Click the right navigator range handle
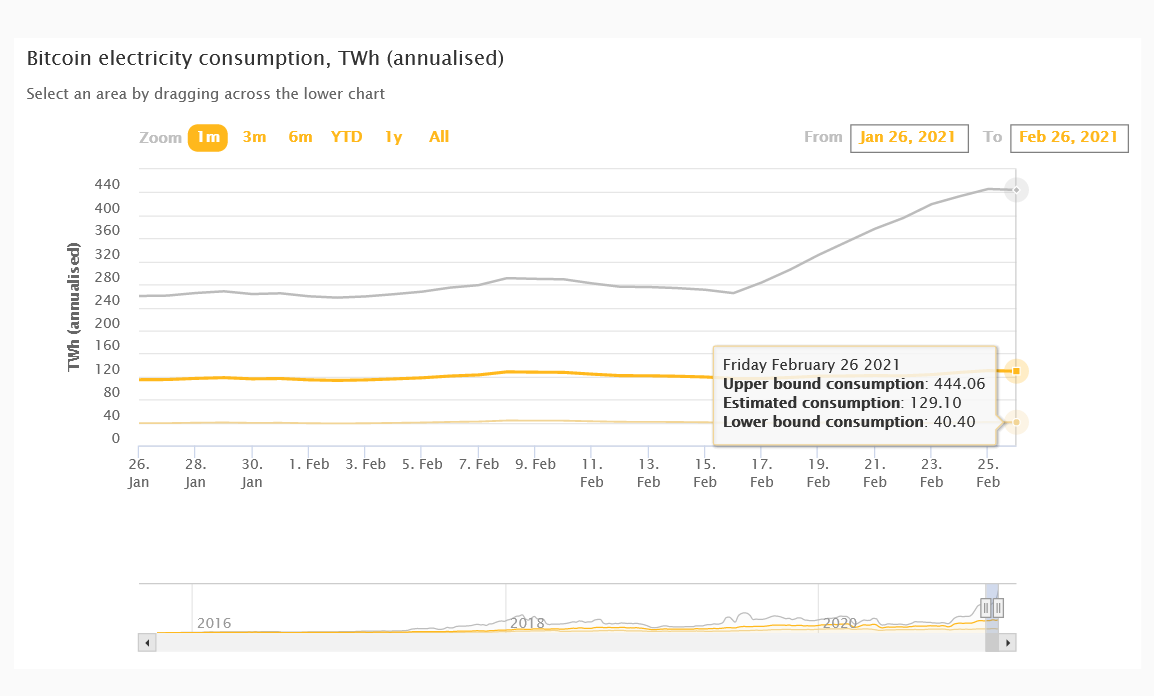Image resolution: width=1154 pixels, height=696 pixels. pos(998,608)
